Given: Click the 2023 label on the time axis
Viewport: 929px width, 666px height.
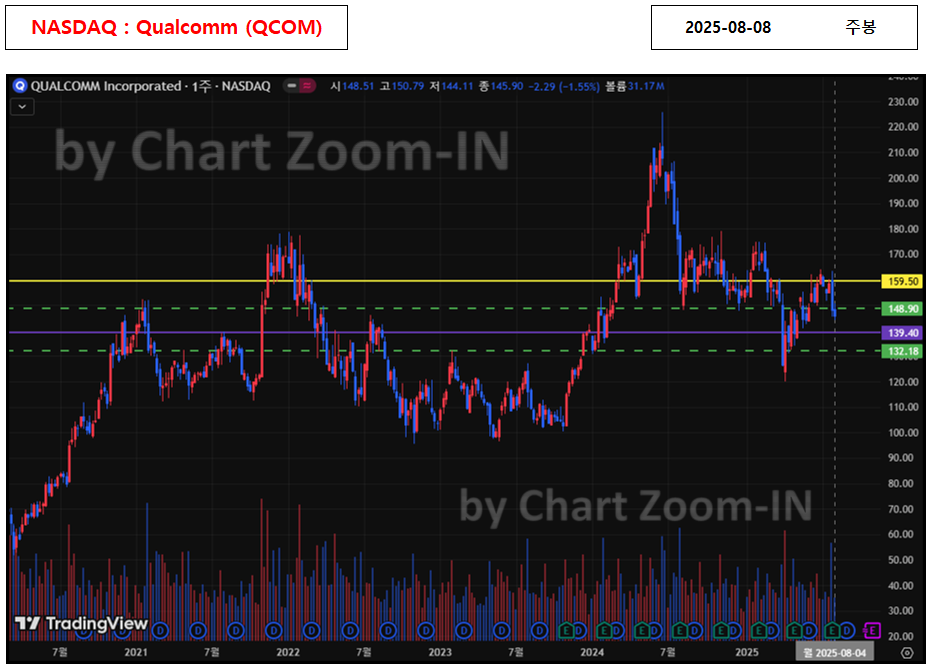Looking at the screenshot, I should pyautogui.click(x=440, y=652).
